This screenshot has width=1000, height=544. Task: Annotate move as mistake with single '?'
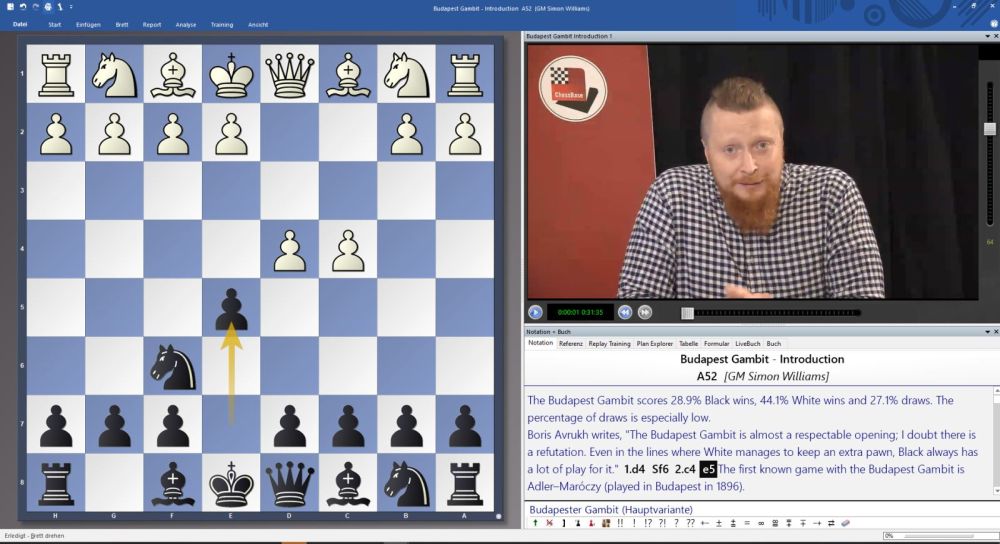[676, 523]
